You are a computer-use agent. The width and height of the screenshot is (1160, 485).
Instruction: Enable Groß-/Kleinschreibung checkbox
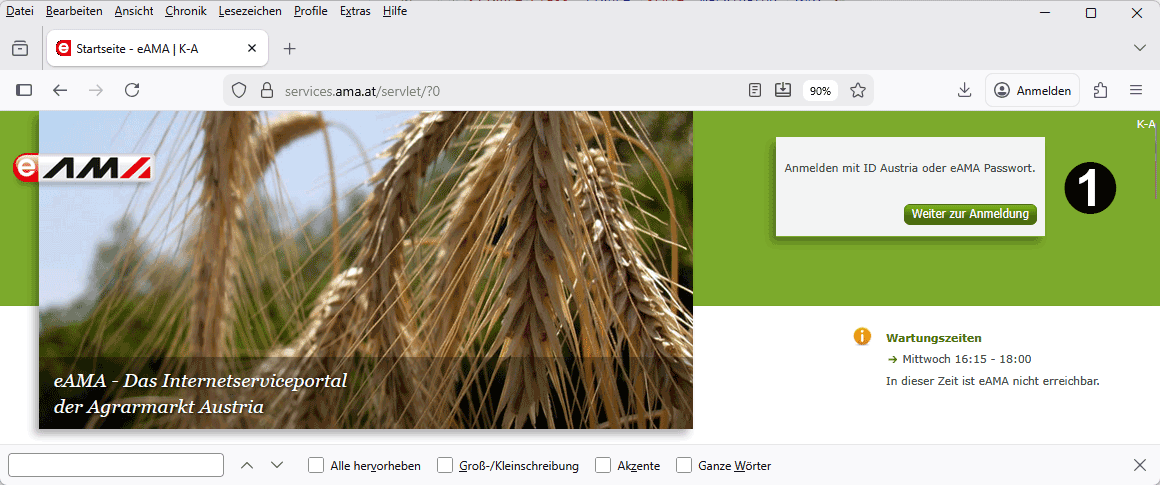tap(445, 465)
